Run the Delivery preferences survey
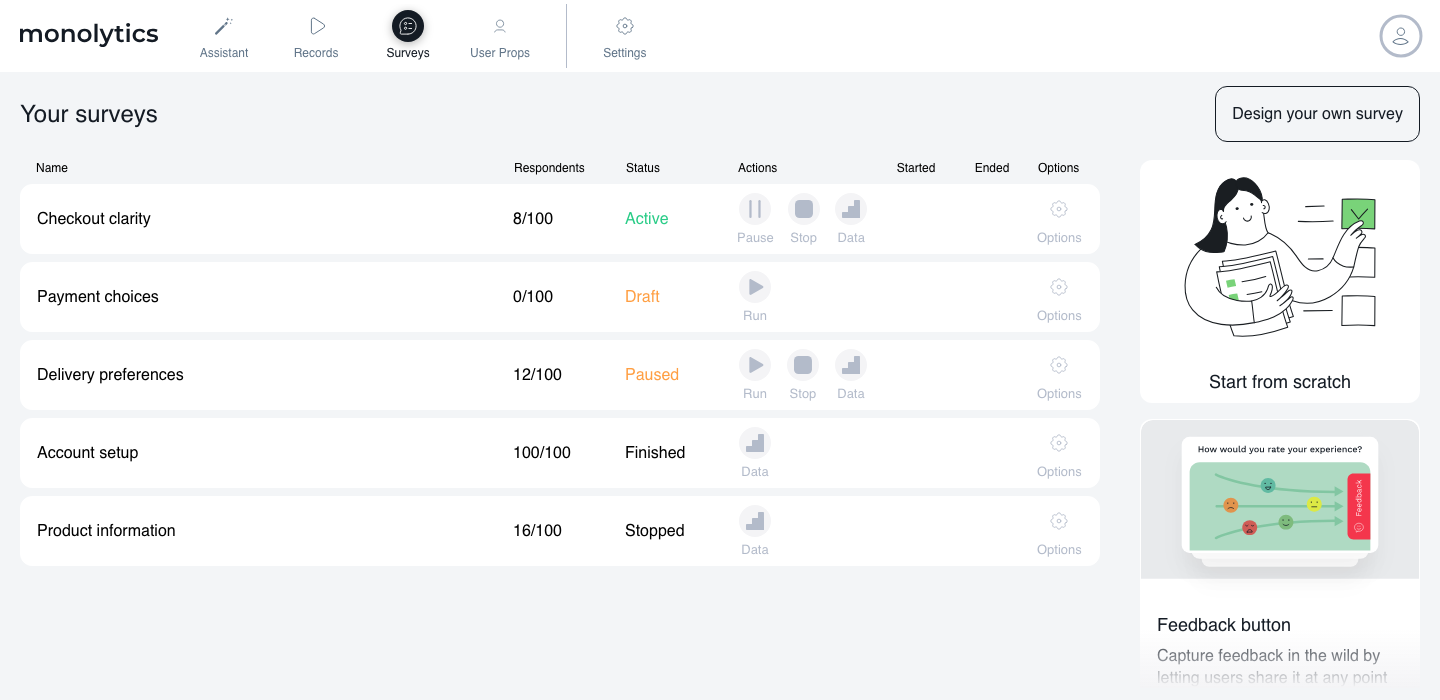The width and height of the screenshot is (1440, 700). click(x=755, y=365)
